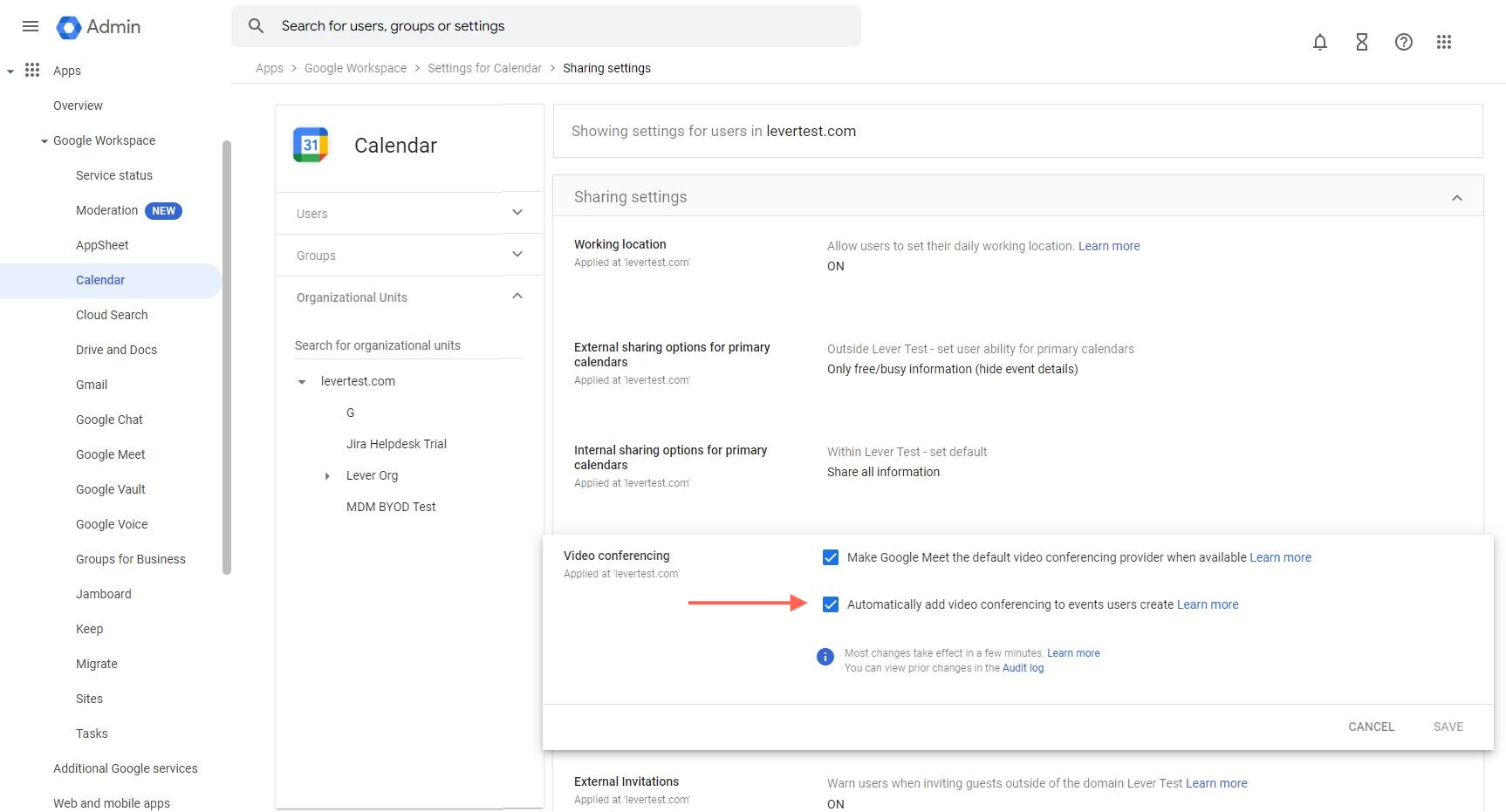
Task: Click the sidebar vertical scrollbar
Action: coord(227,358)
